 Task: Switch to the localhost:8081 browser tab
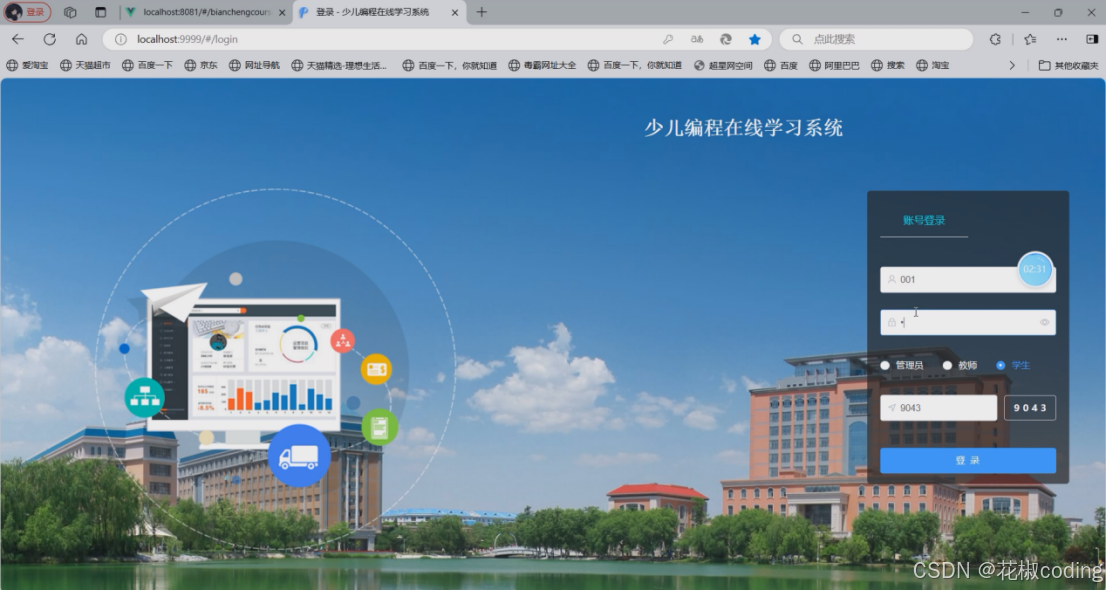pos(200,13)
